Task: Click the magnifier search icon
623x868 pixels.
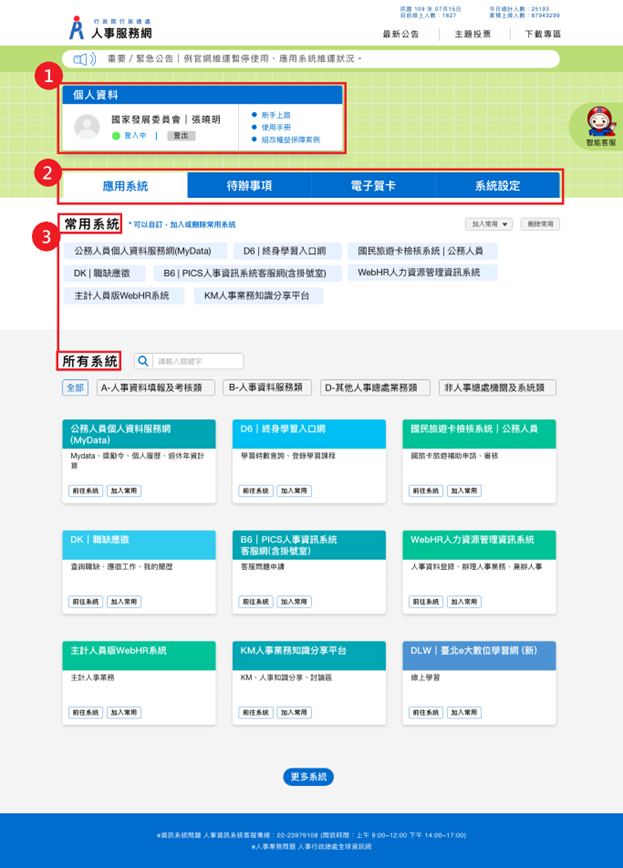Action: tap(144, 361)
